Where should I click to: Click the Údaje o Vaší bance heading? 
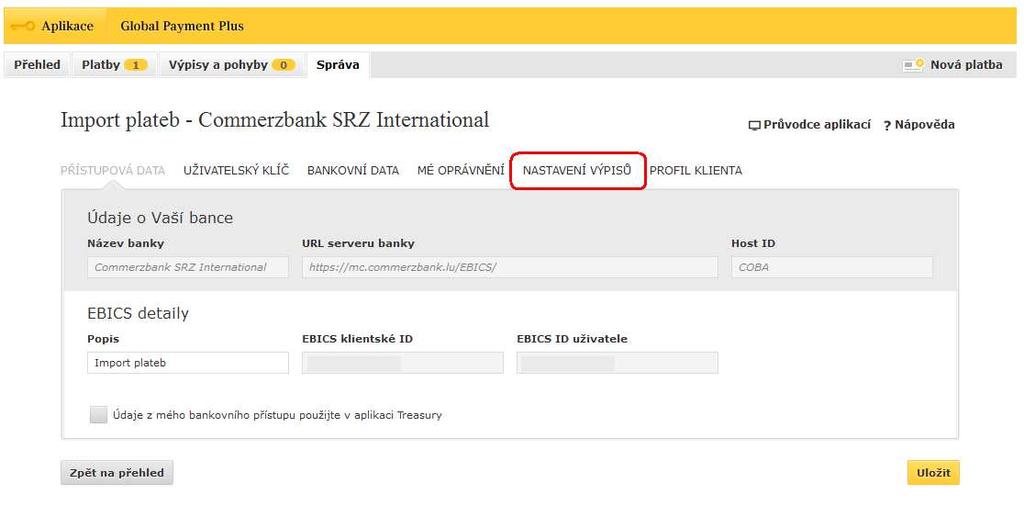click(160, 217)
